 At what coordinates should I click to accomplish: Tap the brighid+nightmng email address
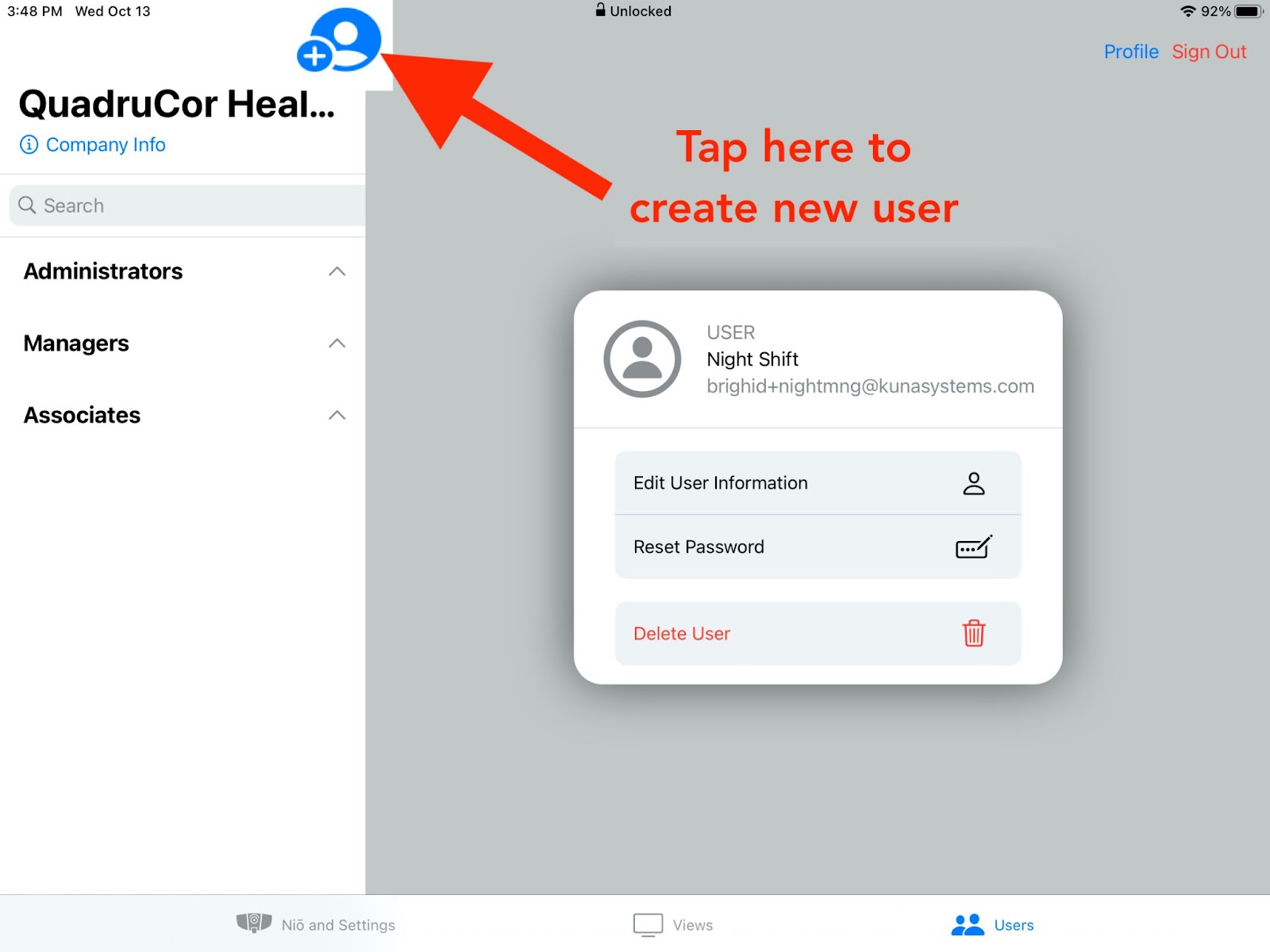[870, 386]
